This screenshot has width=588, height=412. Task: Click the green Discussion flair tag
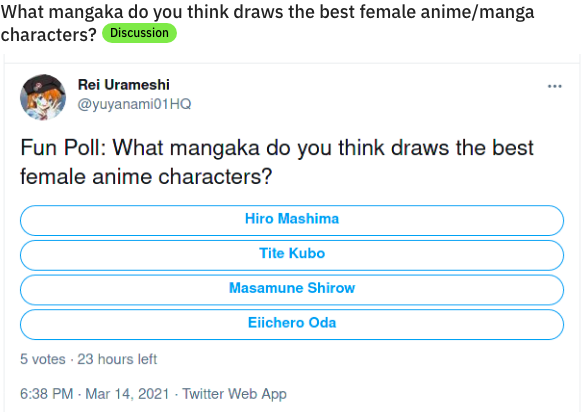coord(139,33)
